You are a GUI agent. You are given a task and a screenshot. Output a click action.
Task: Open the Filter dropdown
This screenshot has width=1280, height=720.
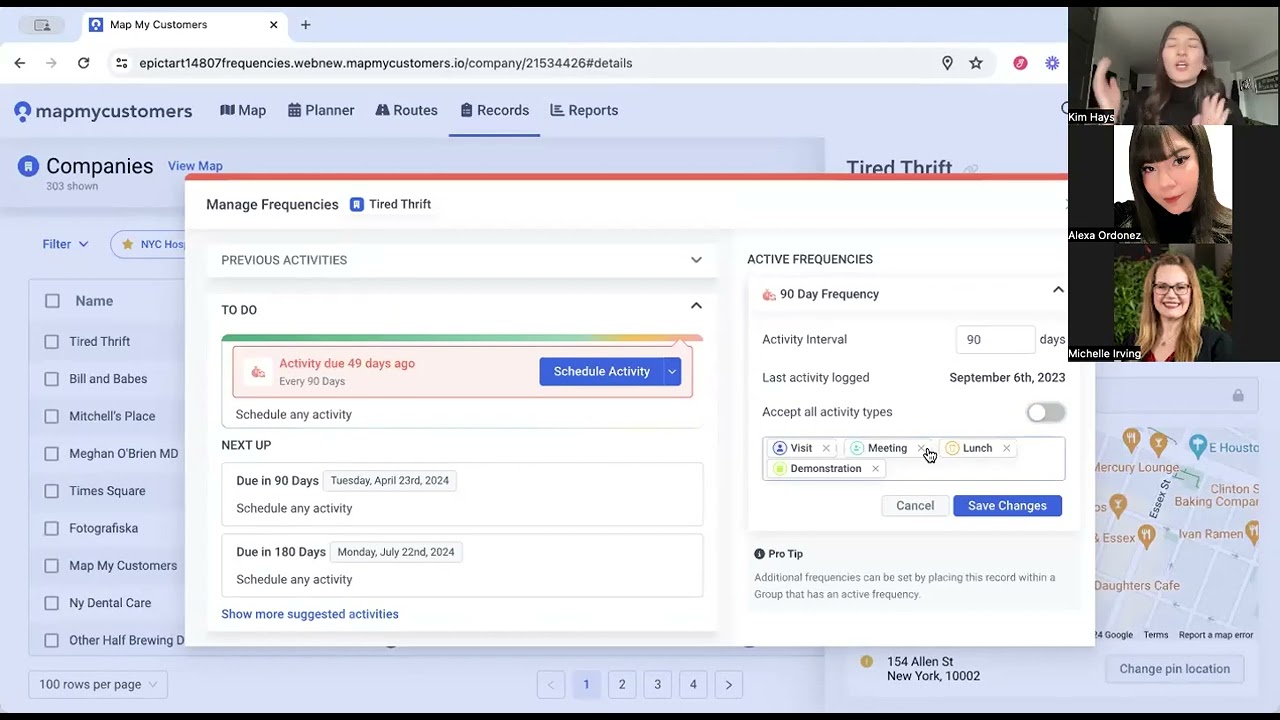coord(65,244)
